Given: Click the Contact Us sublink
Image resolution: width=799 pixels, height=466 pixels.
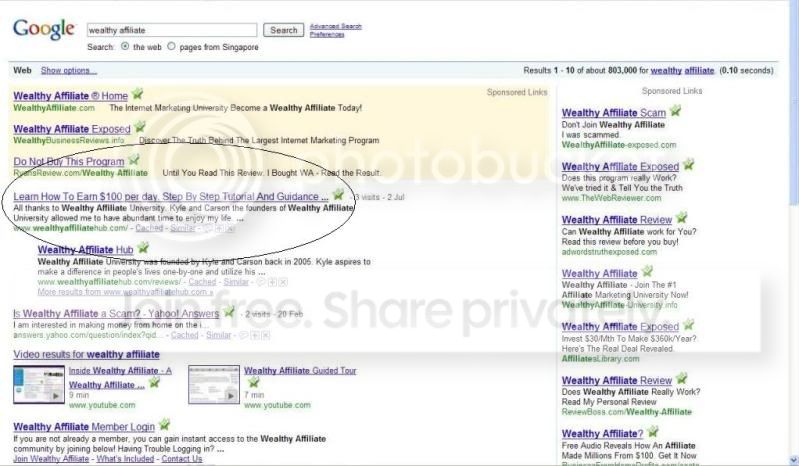Looking at the screenshot, I should point(182,459).
